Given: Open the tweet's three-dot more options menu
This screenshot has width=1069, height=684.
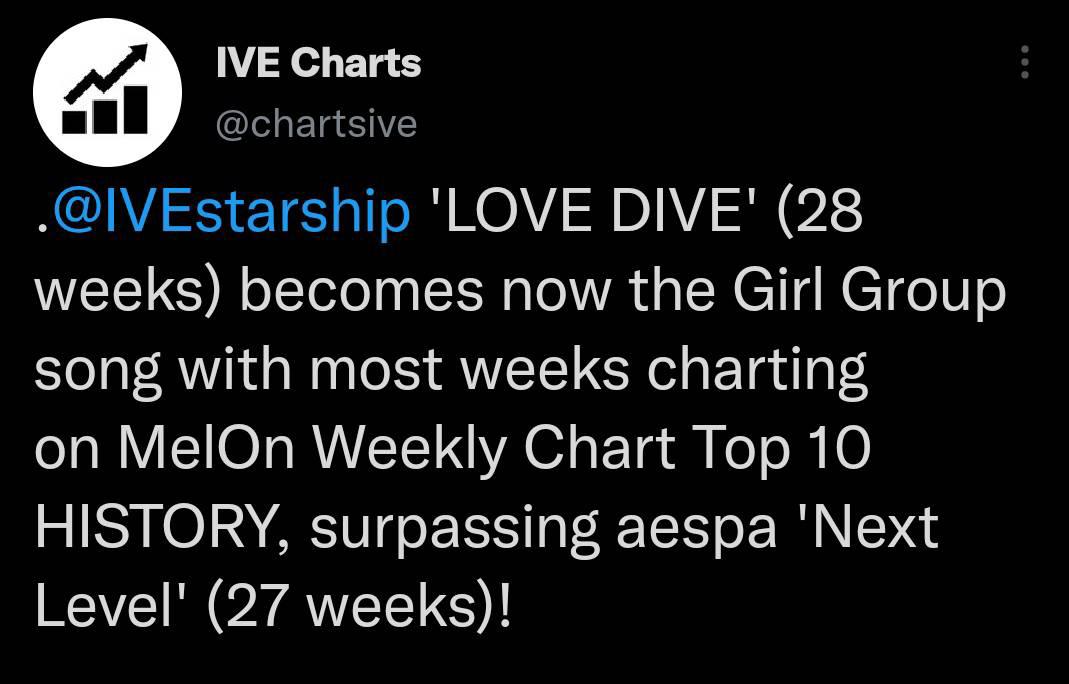Looking at the screenshot, I should (x=1024, y=62).
